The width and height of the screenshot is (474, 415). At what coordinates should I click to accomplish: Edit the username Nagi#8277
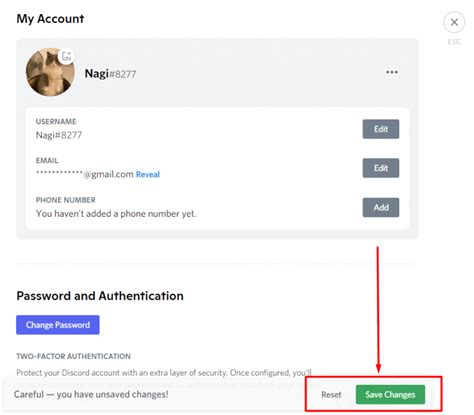[x=381, y=129]
